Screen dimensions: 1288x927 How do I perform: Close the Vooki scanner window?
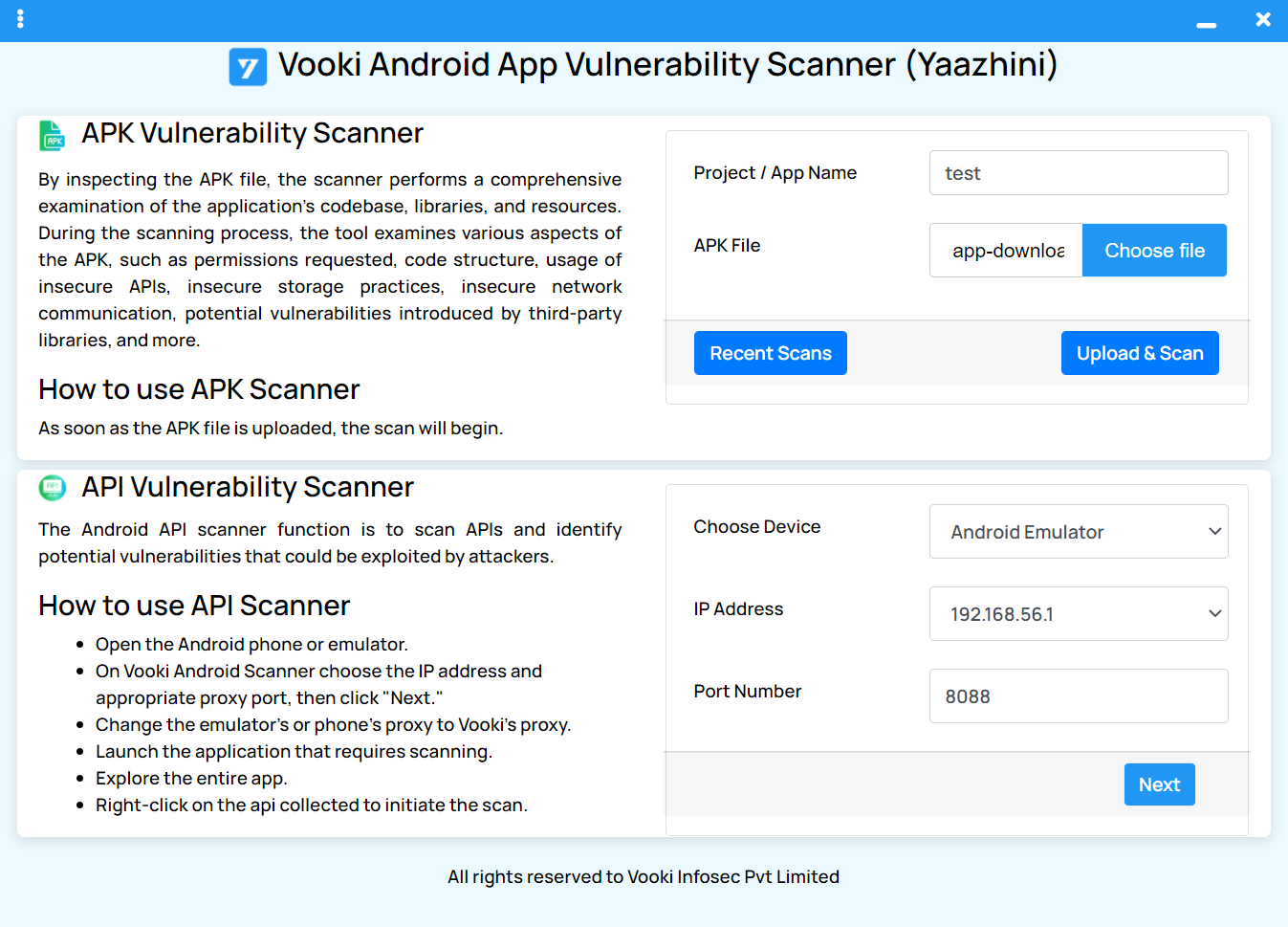point(1263,19)
